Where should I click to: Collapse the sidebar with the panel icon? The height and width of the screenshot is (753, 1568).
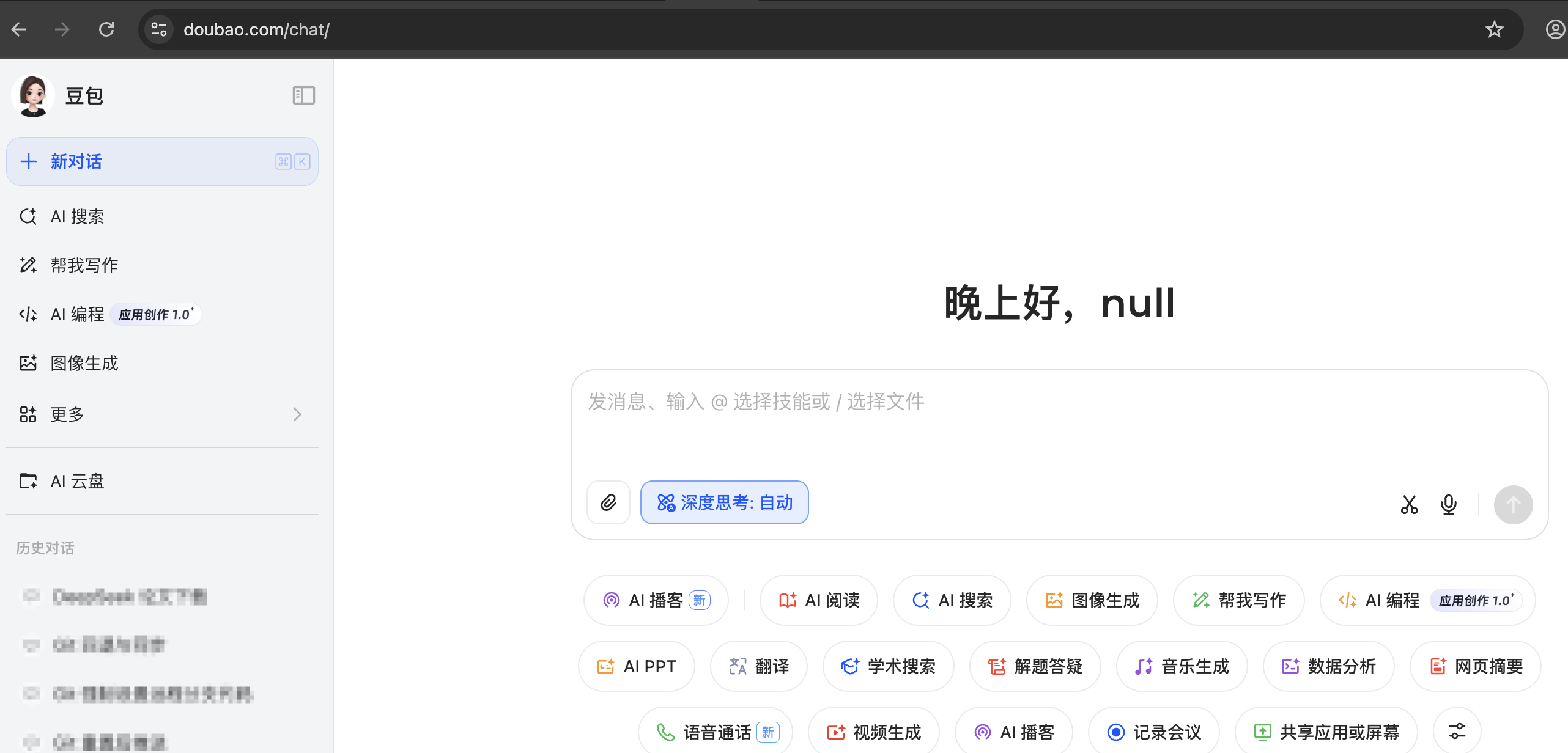[x=303, y=95]
